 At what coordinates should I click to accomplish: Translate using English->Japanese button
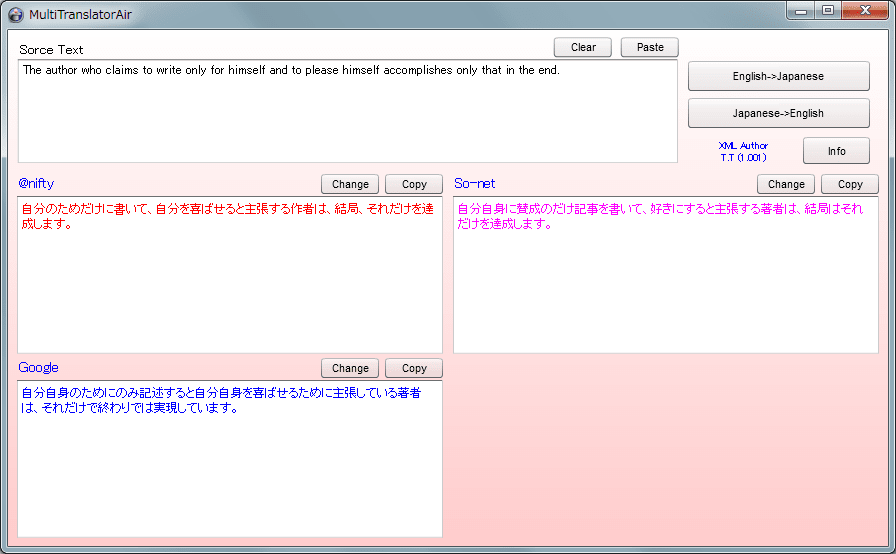[x=778, y=76]
